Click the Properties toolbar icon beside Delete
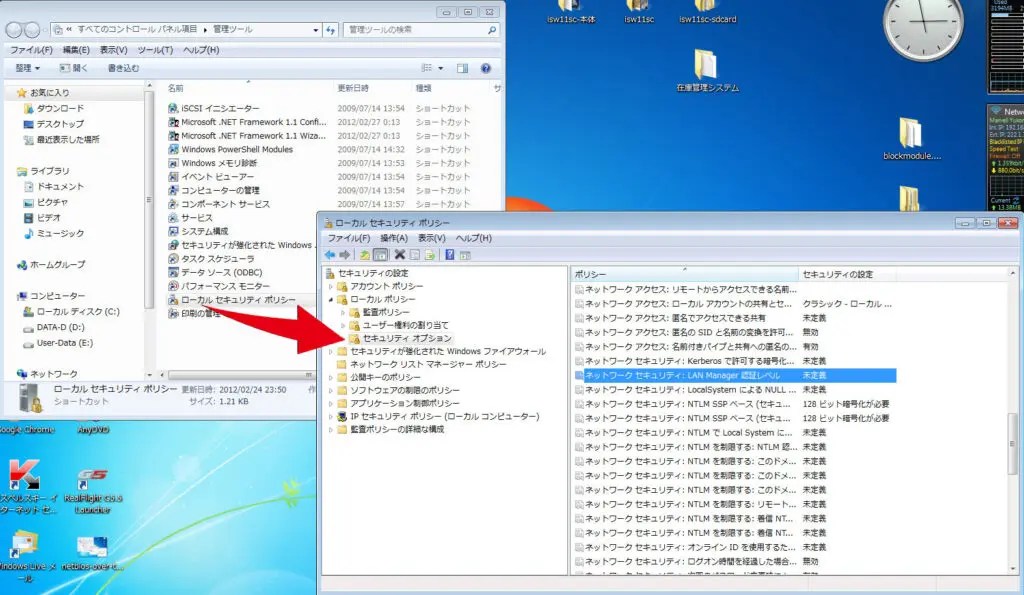Image resolution: width=1024 pixels, height=595 pixels. tap(415, 255)
